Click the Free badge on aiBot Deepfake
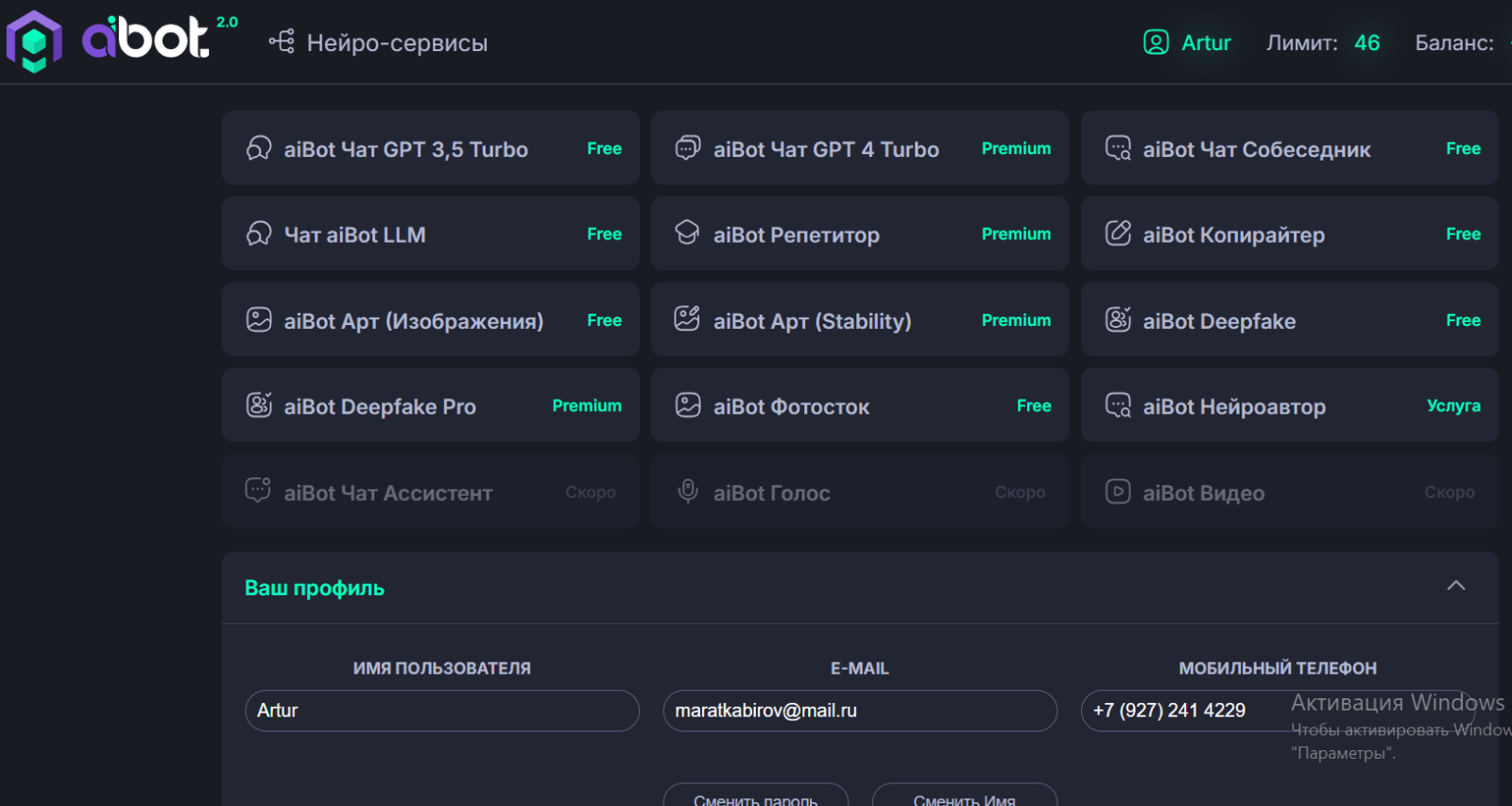The width and height of the screenshot is (1512, 806). [1463, 320]
